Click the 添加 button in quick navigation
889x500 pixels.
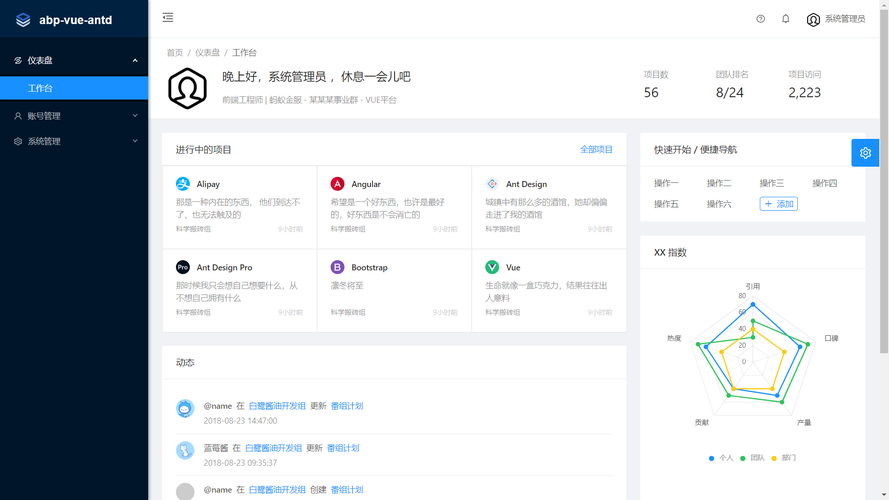click(778, 204)
